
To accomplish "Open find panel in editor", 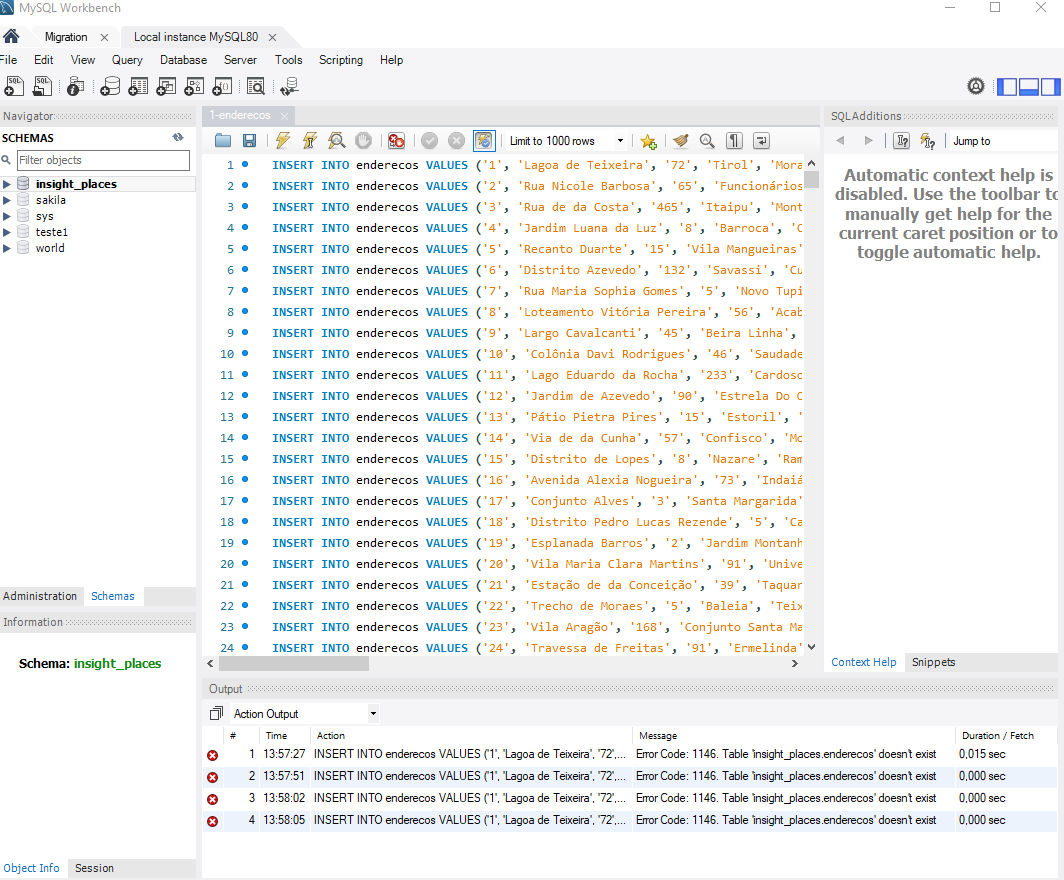I will point(707,140).
